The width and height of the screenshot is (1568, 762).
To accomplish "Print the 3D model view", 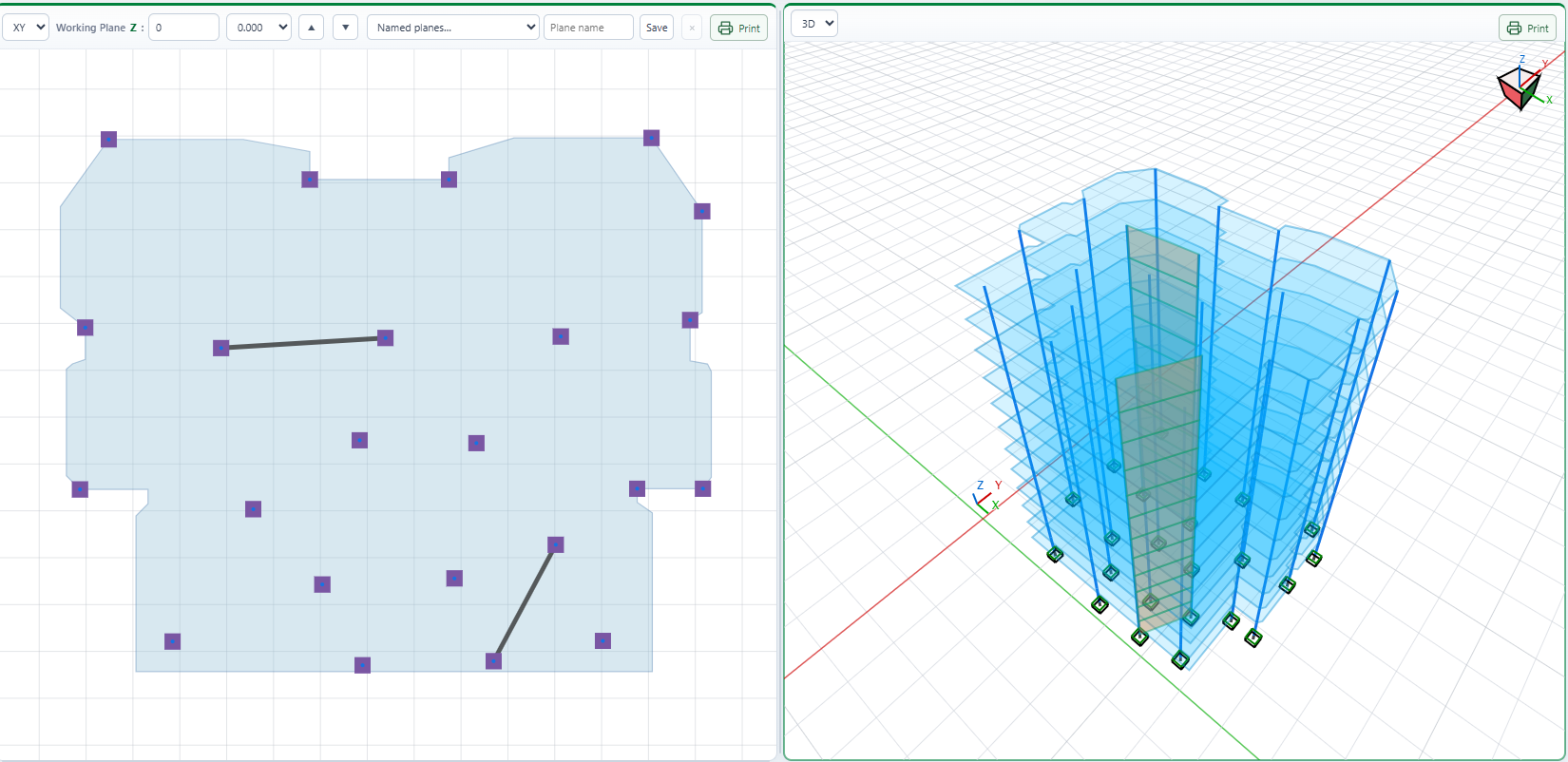I will [1527, 28].
